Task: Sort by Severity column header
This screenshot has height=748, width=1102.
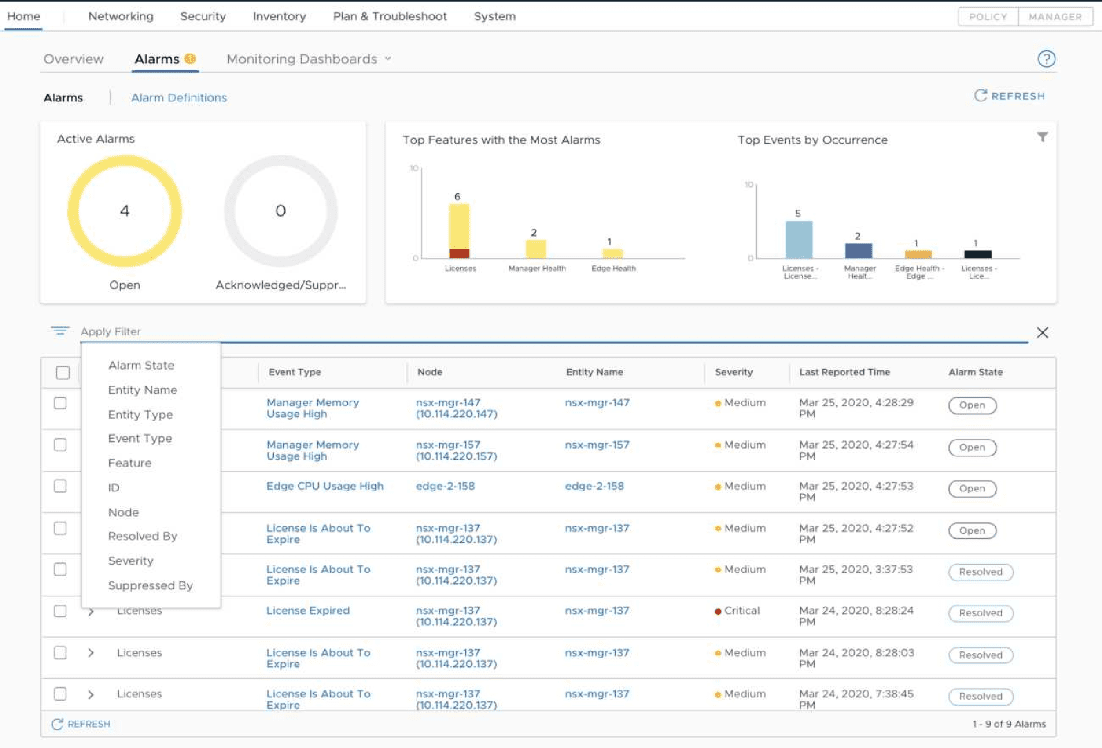Action: click(734, 373)
